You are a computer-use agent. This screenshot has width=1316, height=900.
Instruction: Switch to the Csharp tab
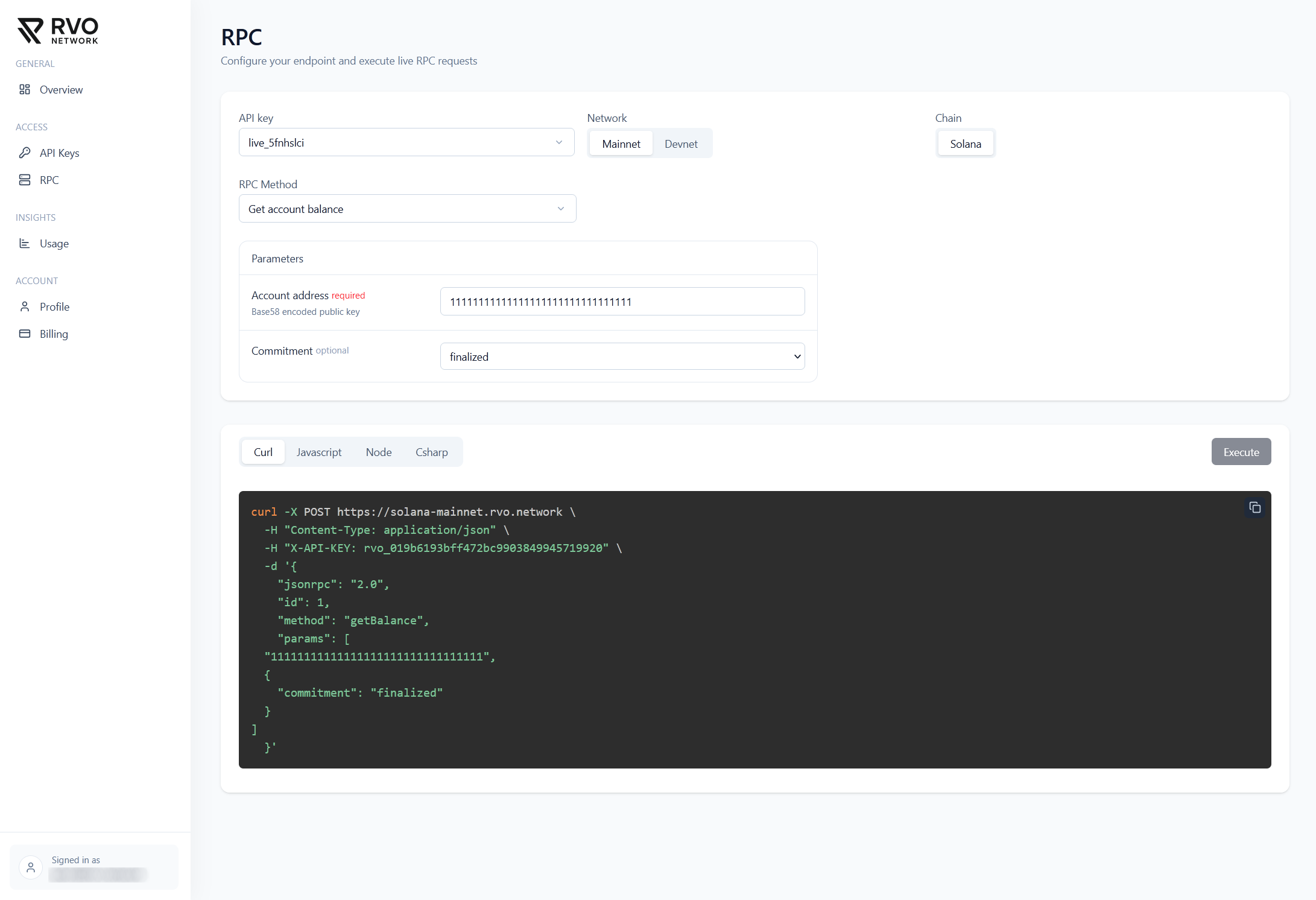coord(431,452)
